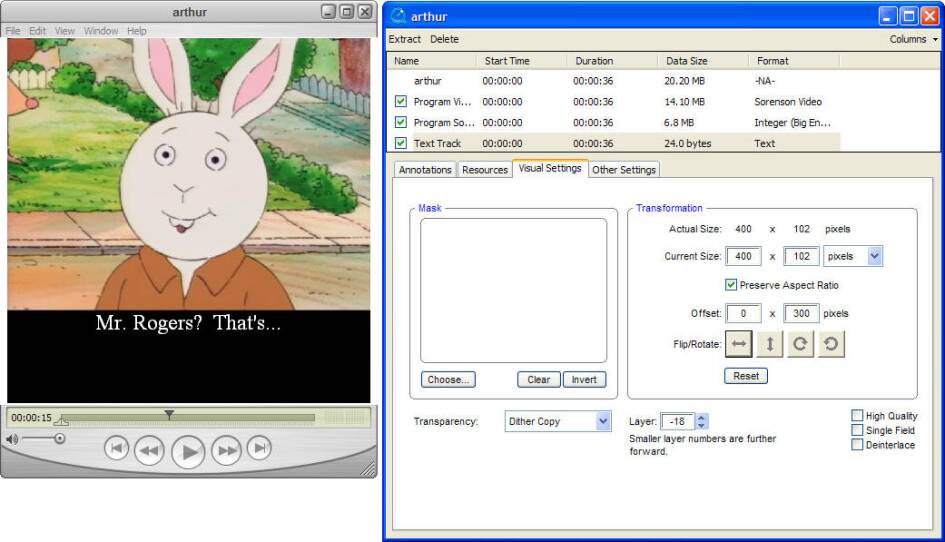Click the Layer value field
Image resolution: width=945 pixels, height=542 pixels.
[x=677, y=421]
